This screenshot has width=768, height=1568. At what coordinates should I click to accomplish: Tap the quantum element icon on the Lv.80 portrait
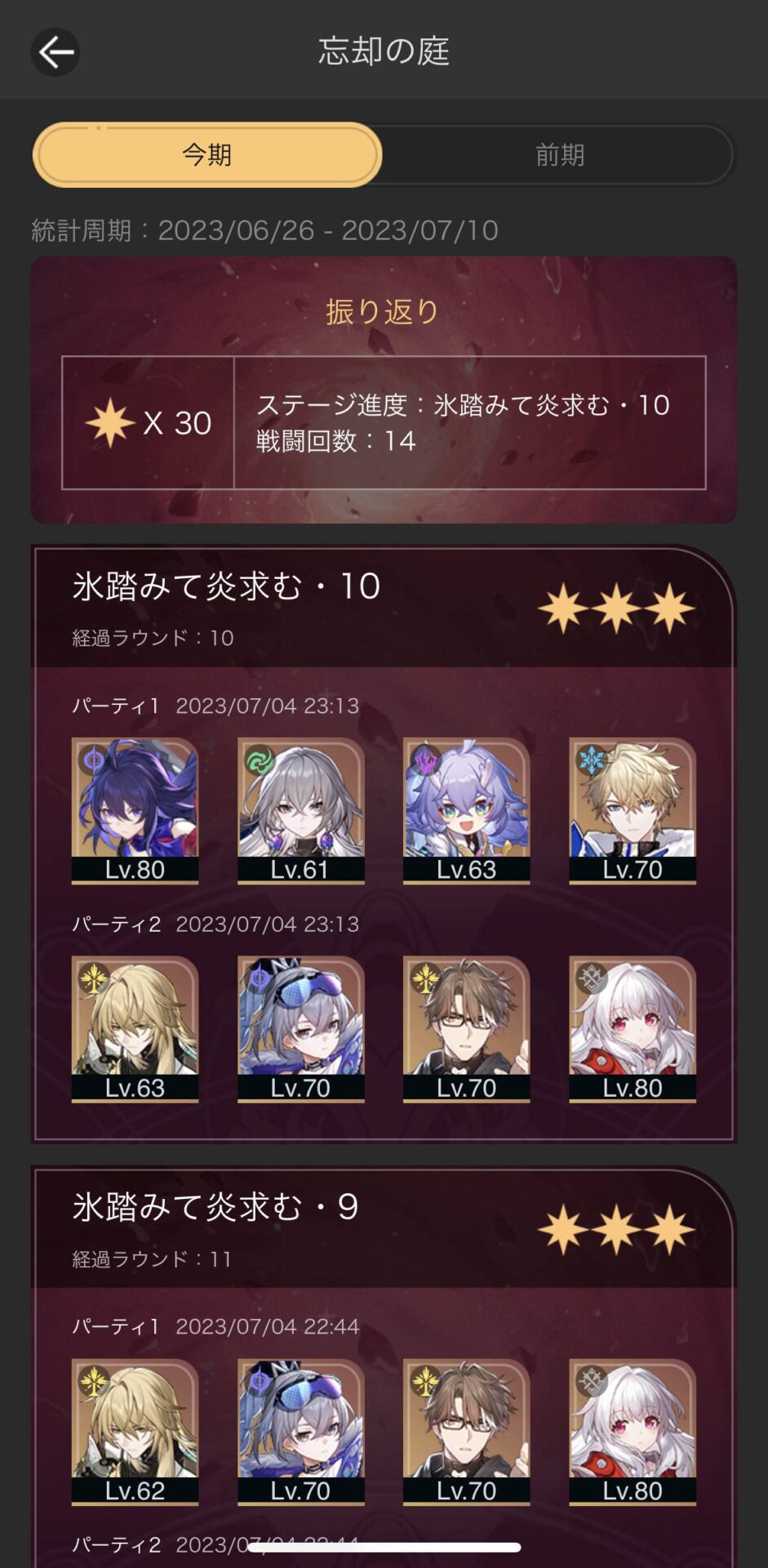click(x=94, y=760)
